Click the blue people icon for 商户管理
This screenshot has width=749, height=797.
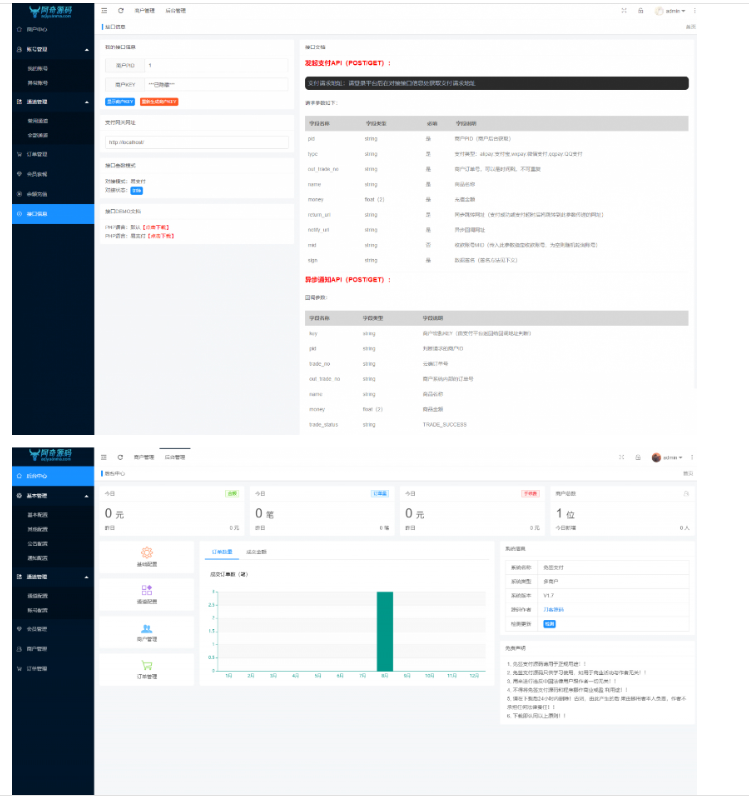(x=146, y=628)
